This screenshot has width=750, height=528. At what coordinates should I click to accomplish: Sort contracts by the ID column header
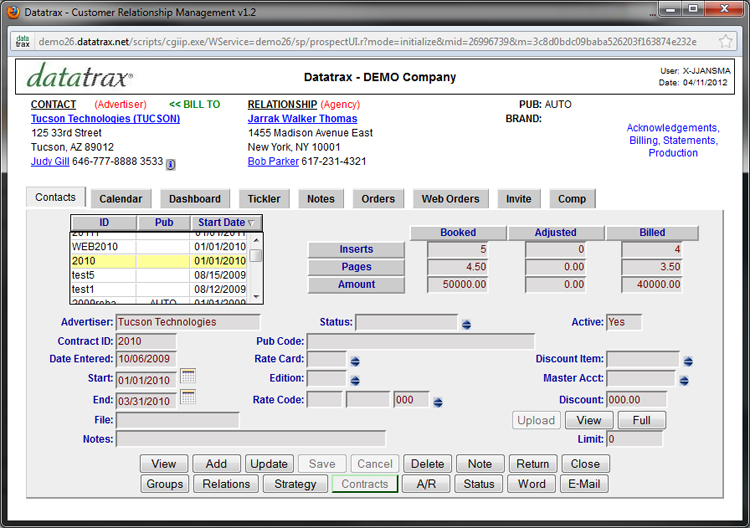tap(104, 222)
